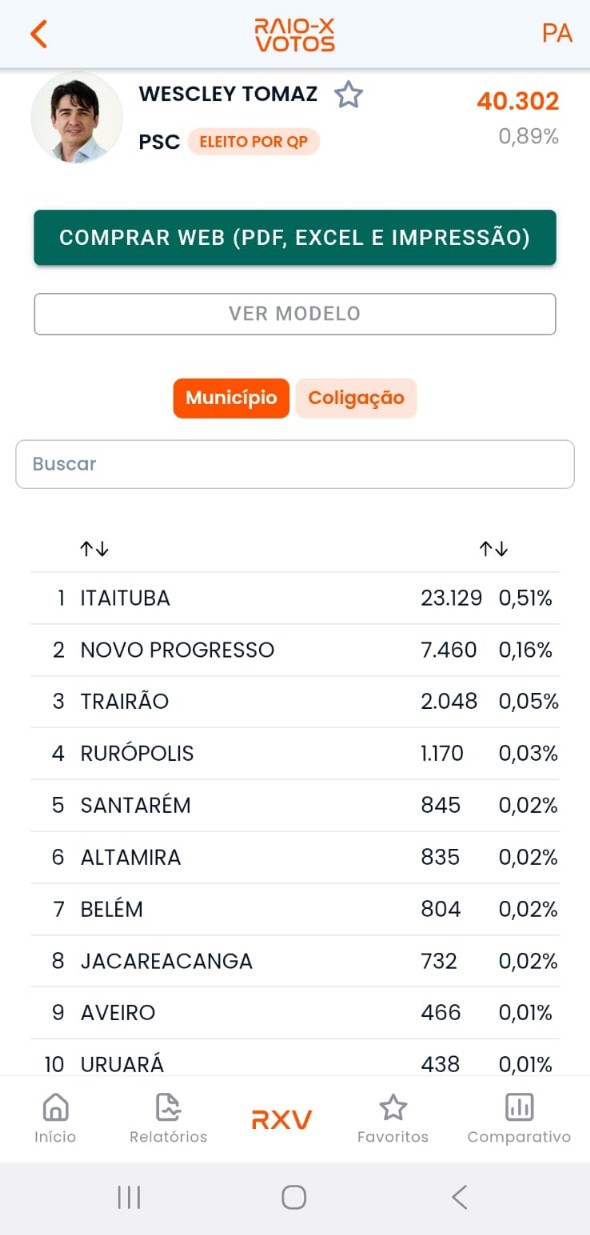Open the Relatórios reports icon
The width and height of the screenshot is (590, 1235).
click(168, 1107)
